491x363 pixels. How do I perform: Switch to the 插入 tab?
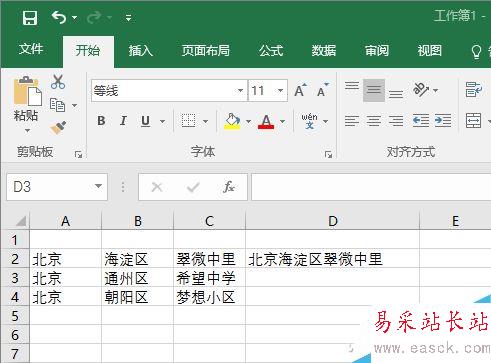coord(140,51)
